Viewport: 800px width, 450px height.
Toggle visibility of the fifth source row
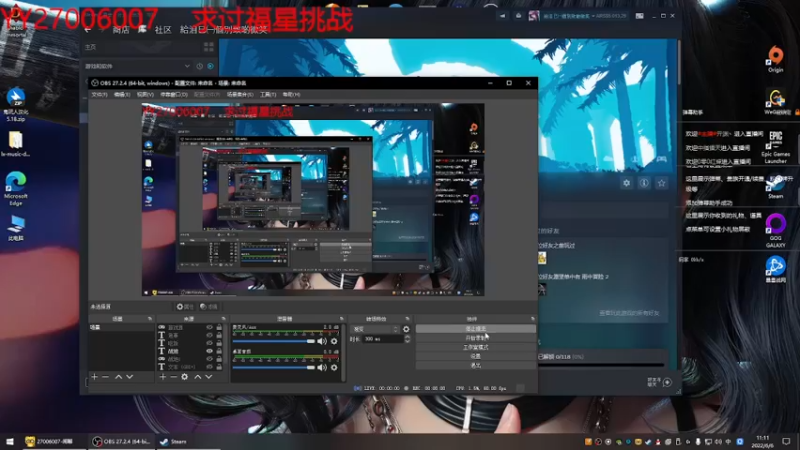(x=209, y=359)
